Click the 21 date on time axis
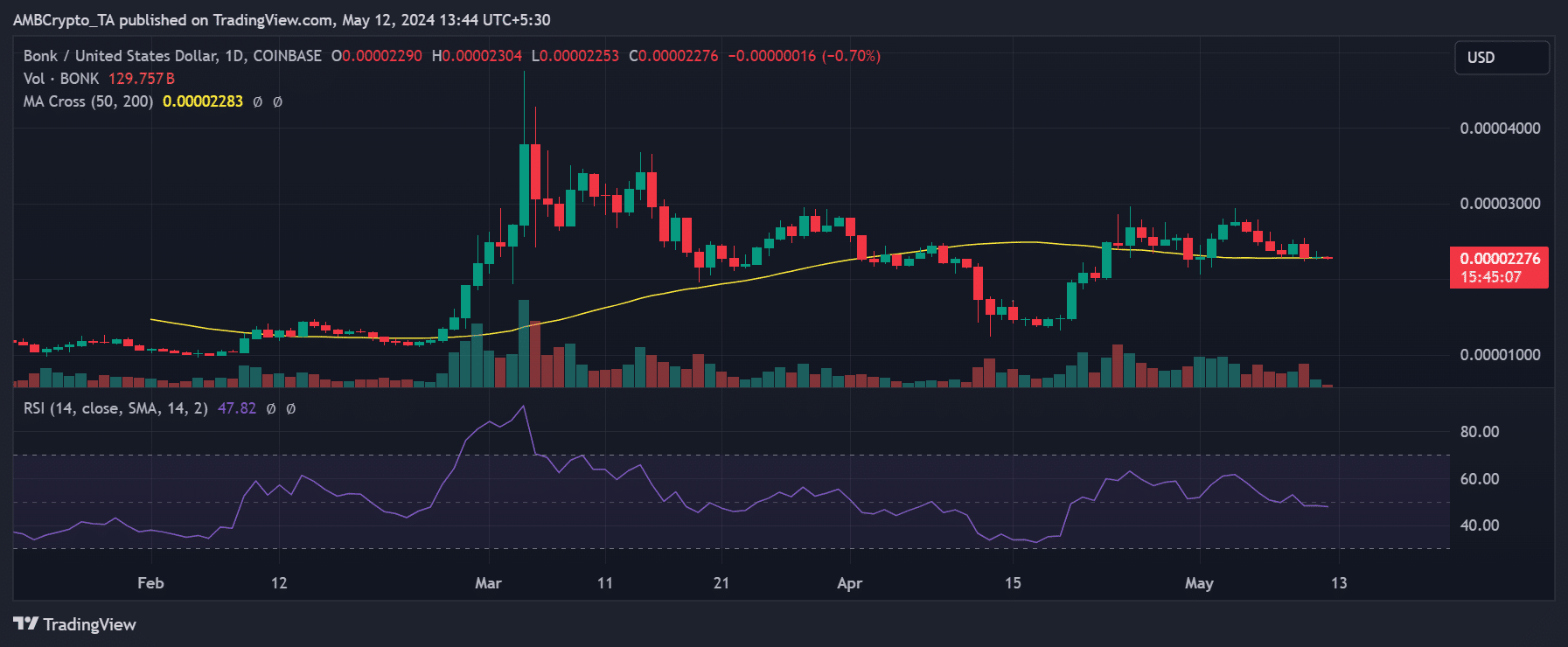The image size is (1568, 647). pyautogui.click(x=721, y=583)
